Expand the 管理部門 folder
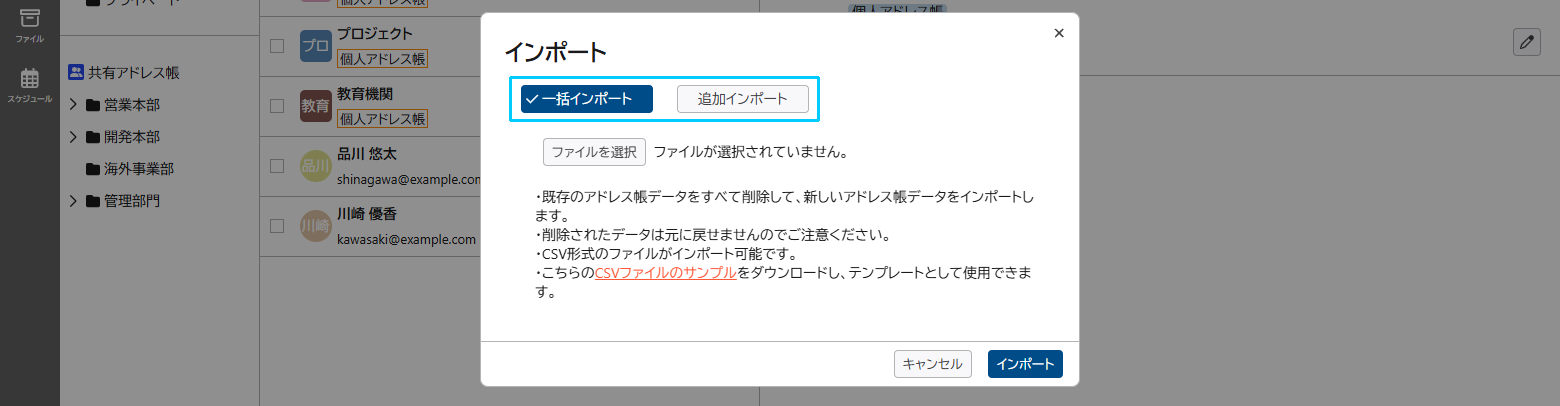 click(74, 201)
